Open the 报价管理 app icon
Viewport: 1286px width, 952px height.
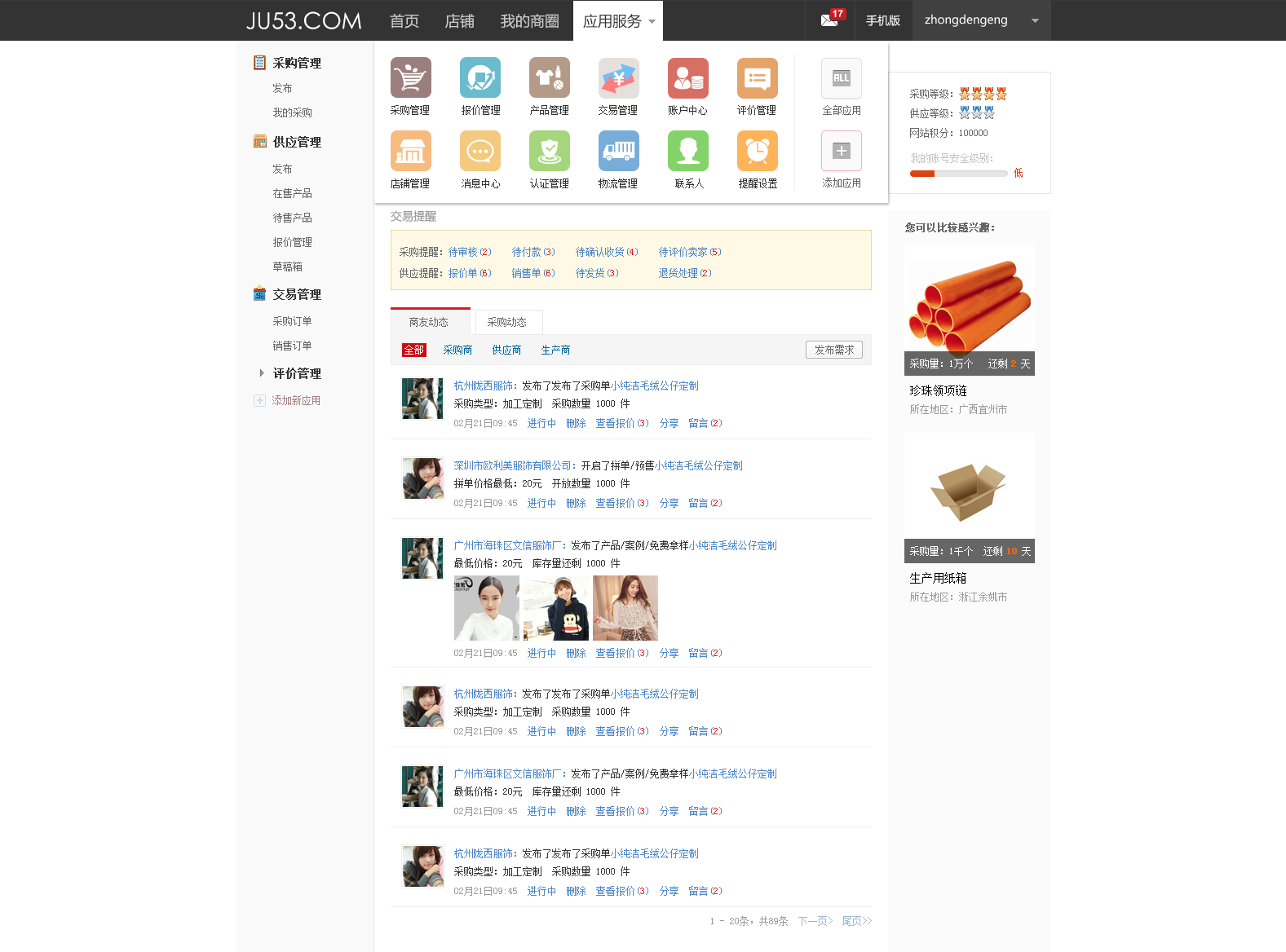(x=479, y=78)
